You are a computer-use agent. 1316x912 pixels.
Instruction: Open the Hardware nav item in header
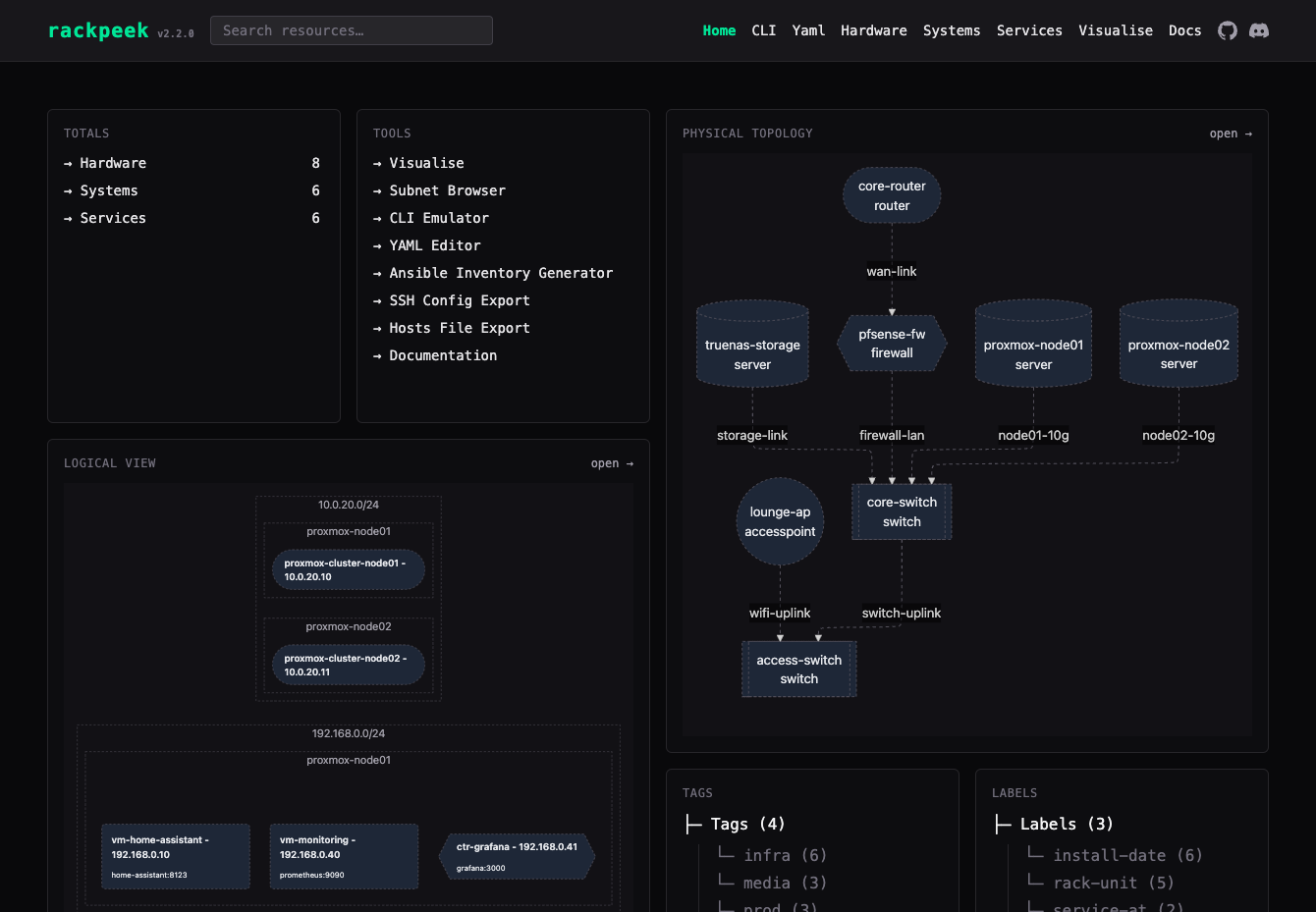(874, 30)
